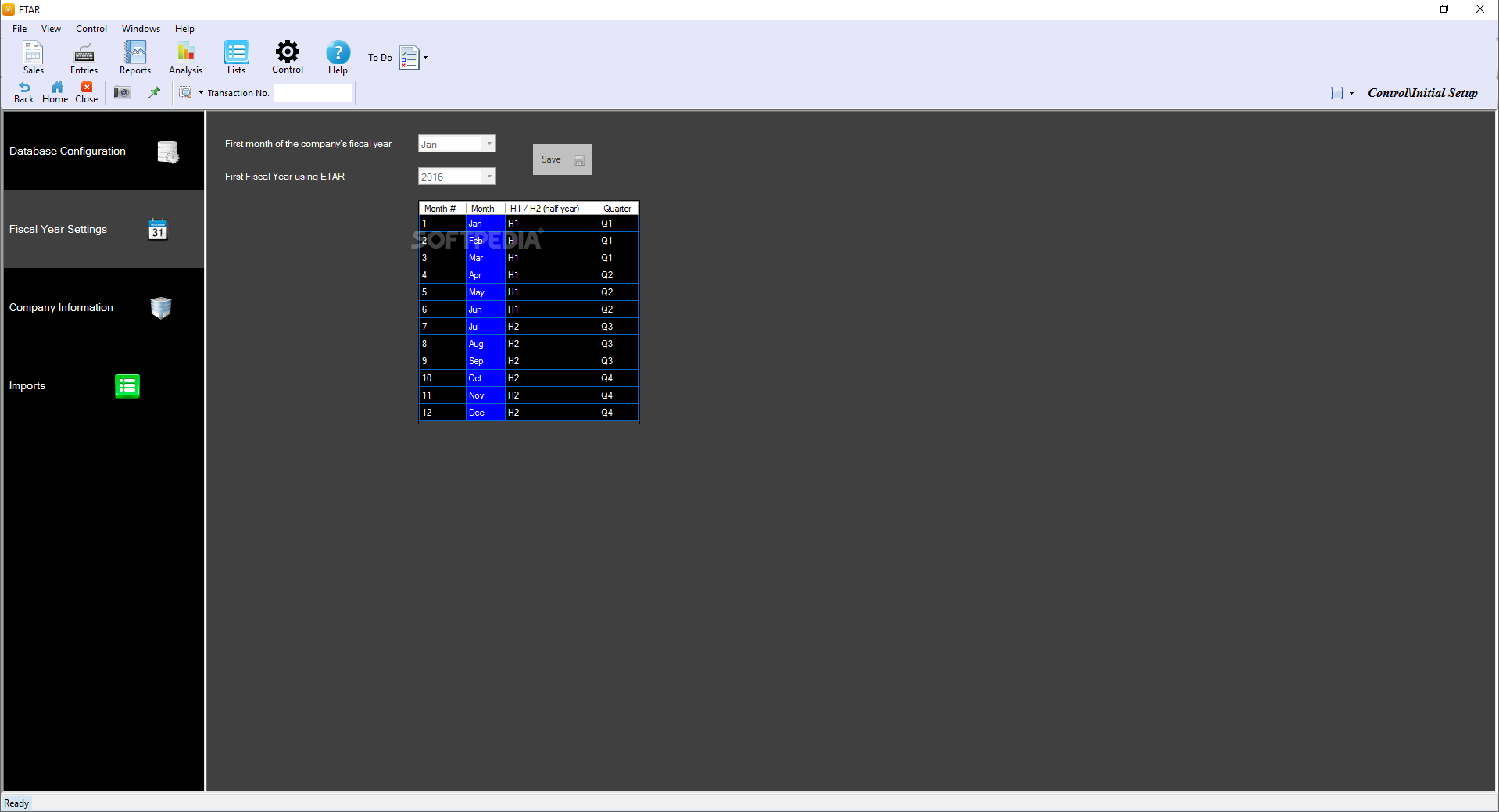The width and height of the screenshot is (1499, 812).
Task: Open the View menu
Action: [x=51, y=29]
